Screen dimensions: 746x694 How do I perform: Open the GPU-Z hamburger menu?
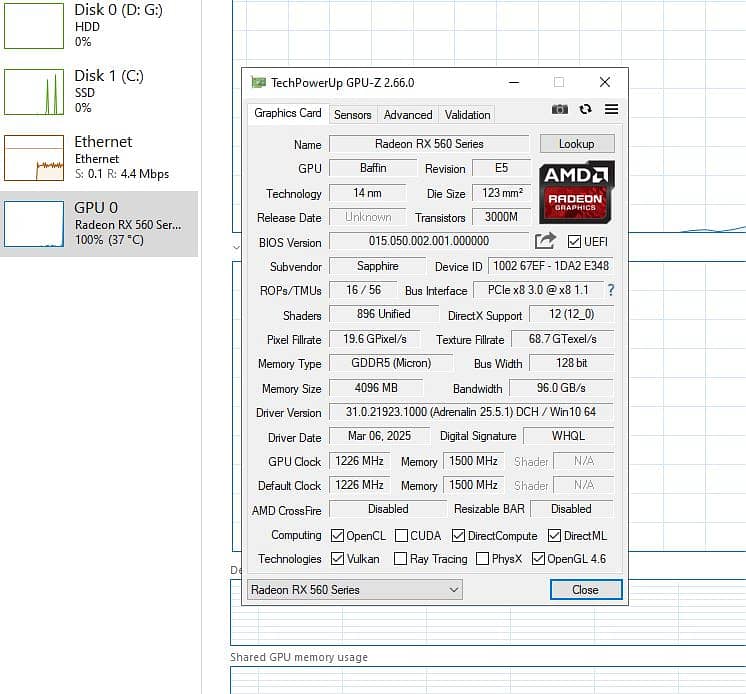pos(611,109)
